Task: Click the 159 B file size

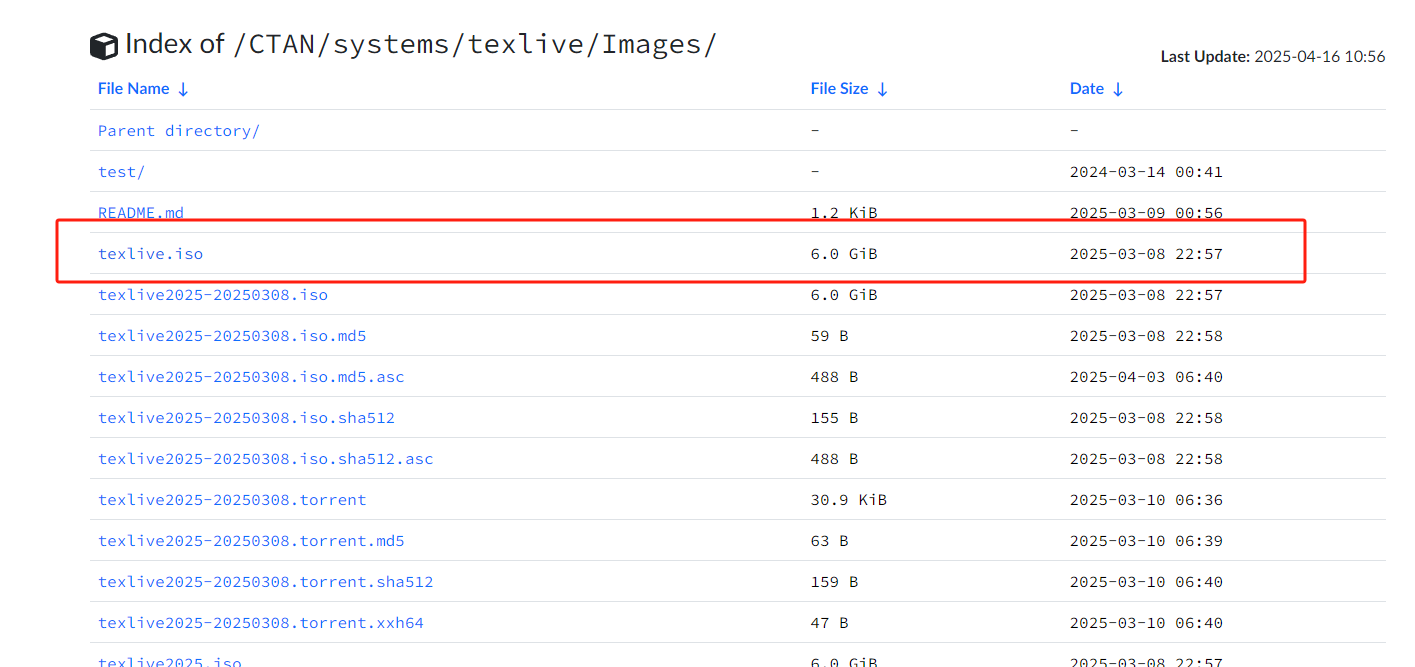Action: click(x=834, y=582)
